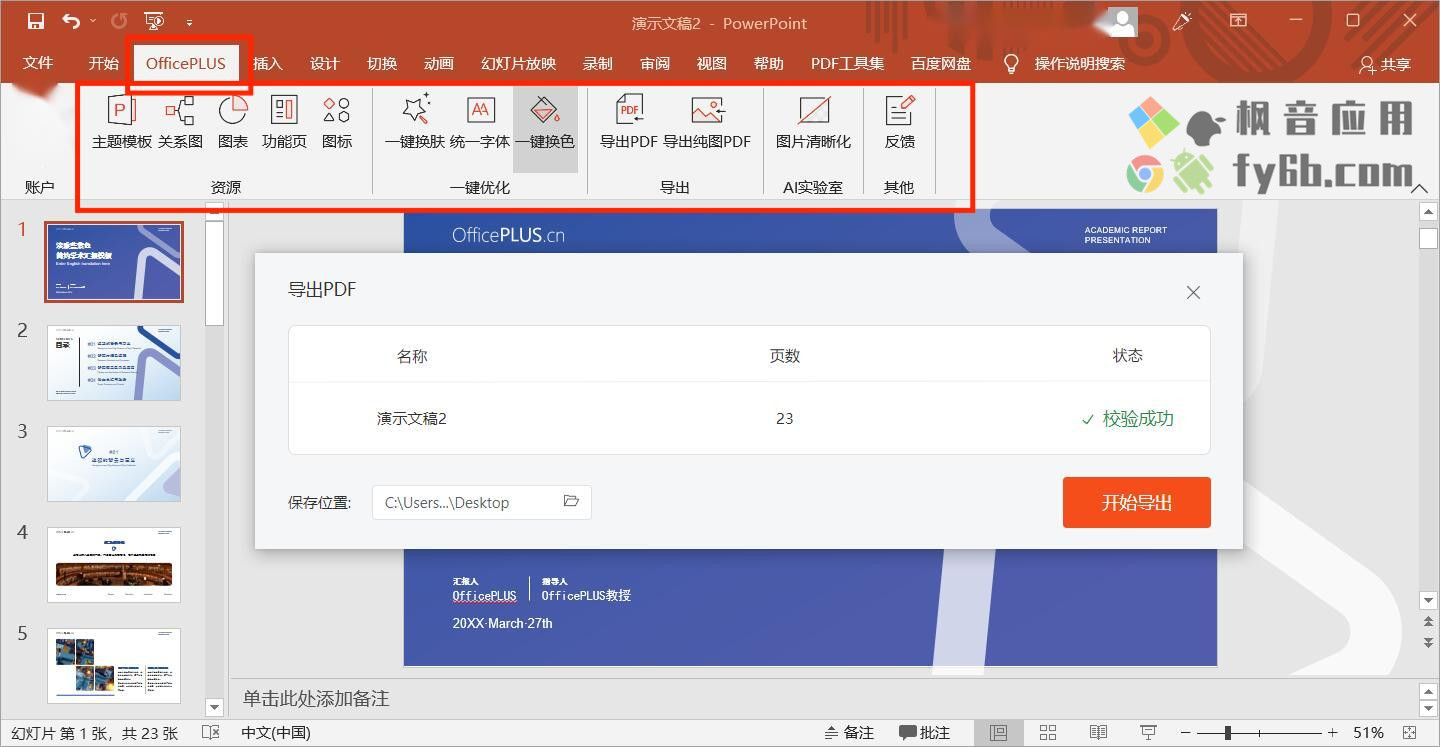Switch to the 视图 view tab
This screenshot has width=1440, height=747.
(x=712, y=63)
